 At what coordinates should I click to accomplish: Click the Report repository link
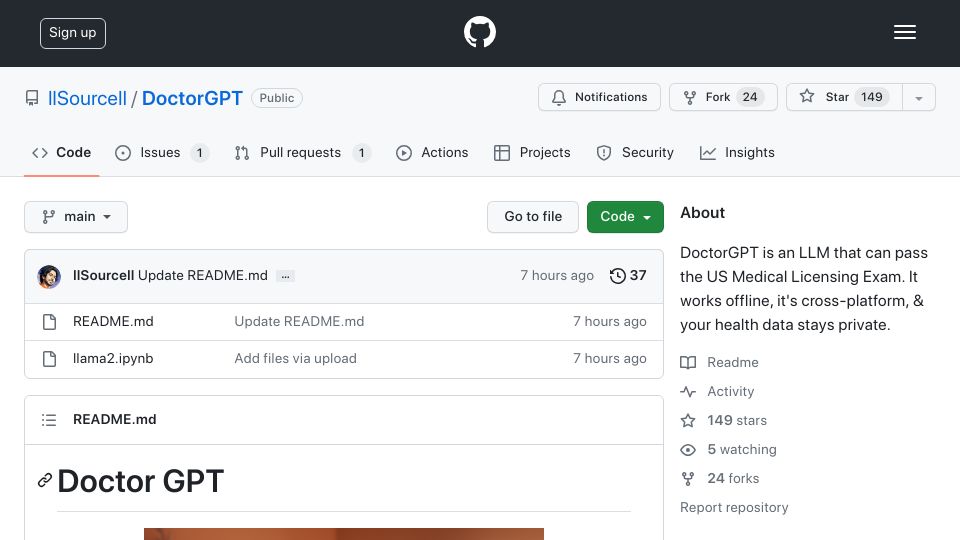(734, 508)
